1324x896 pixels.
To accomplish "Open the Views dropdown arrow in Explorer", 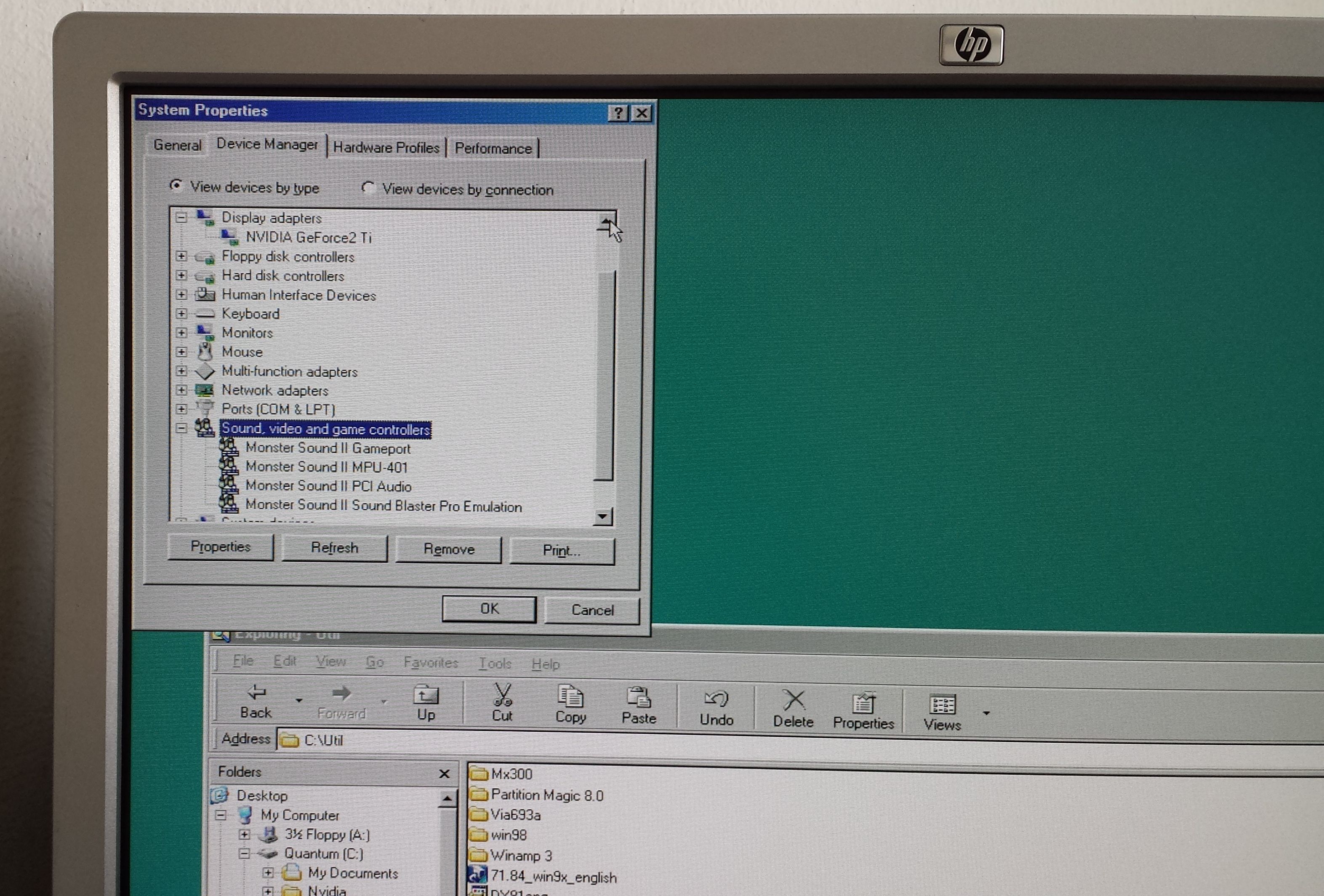I will pos(986,713).
